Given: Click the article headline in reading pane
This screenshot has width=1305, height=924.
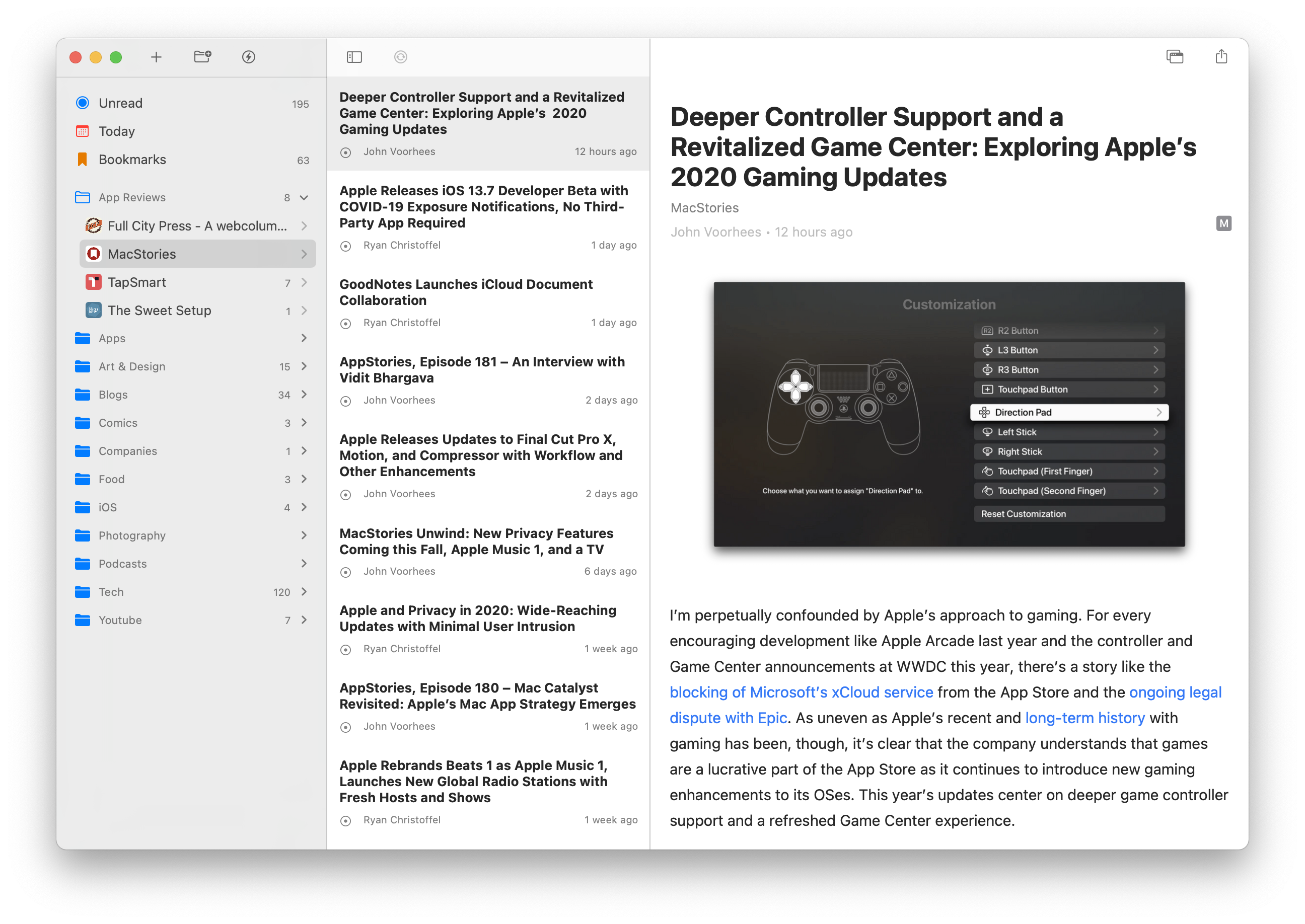Looking at the screenshot, I should [x=933, y=147].
